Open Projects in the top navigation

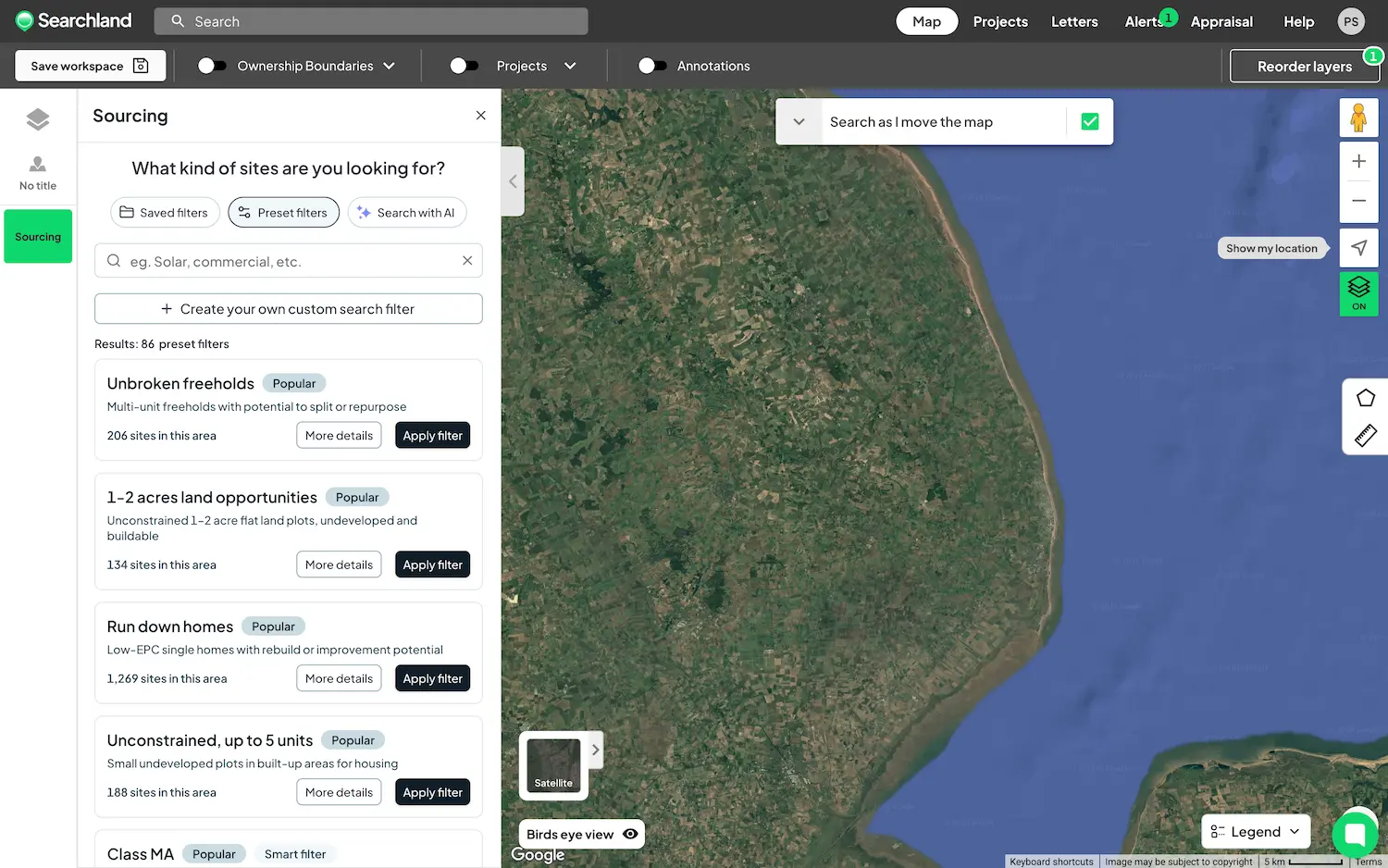(x=1000, y=21)
